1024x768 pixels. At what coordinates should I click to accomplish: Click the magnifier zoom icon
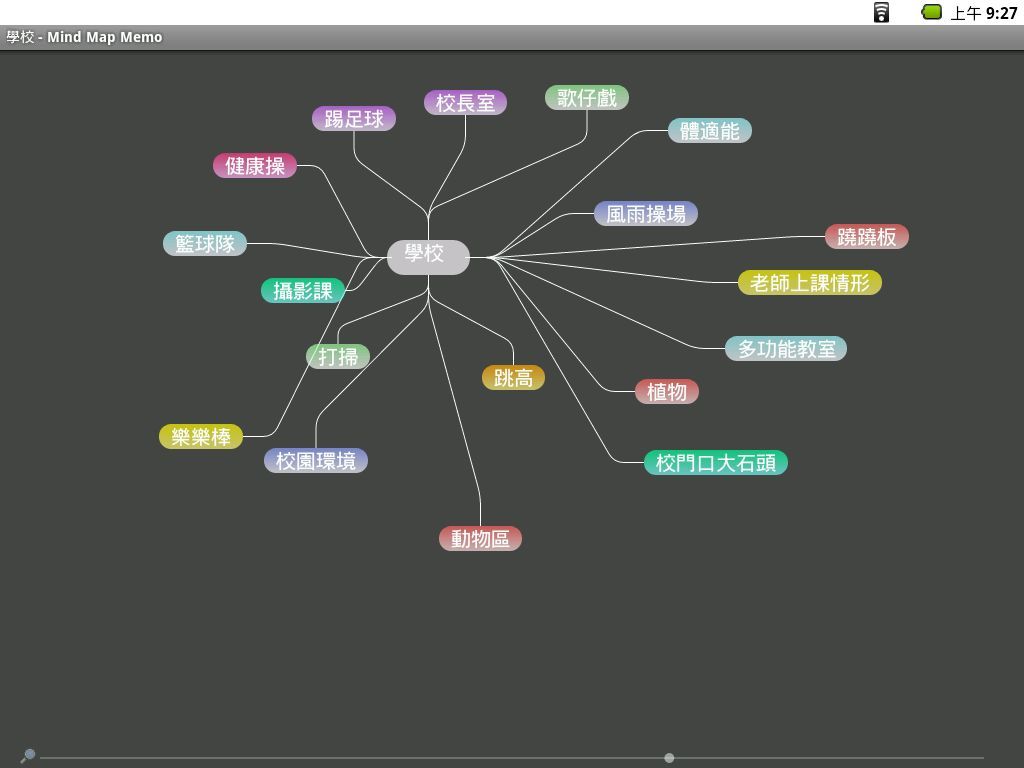tap(28, 755)
